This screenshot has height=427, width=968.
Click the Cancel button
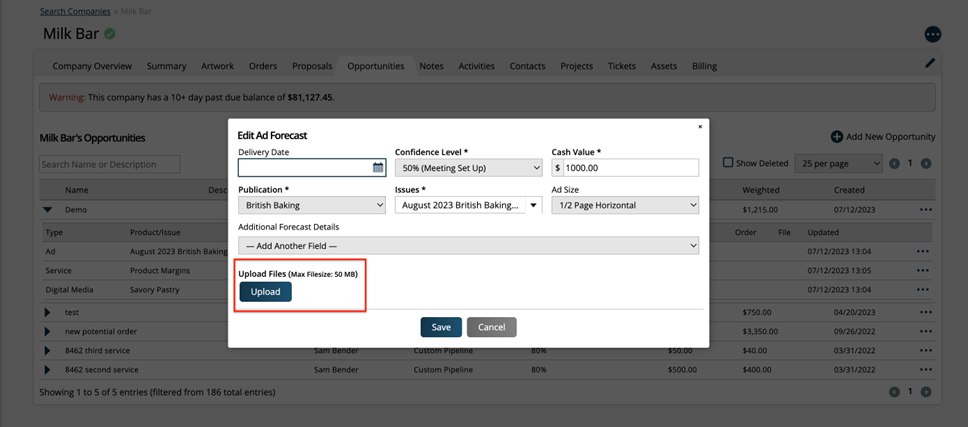(491, 327)
